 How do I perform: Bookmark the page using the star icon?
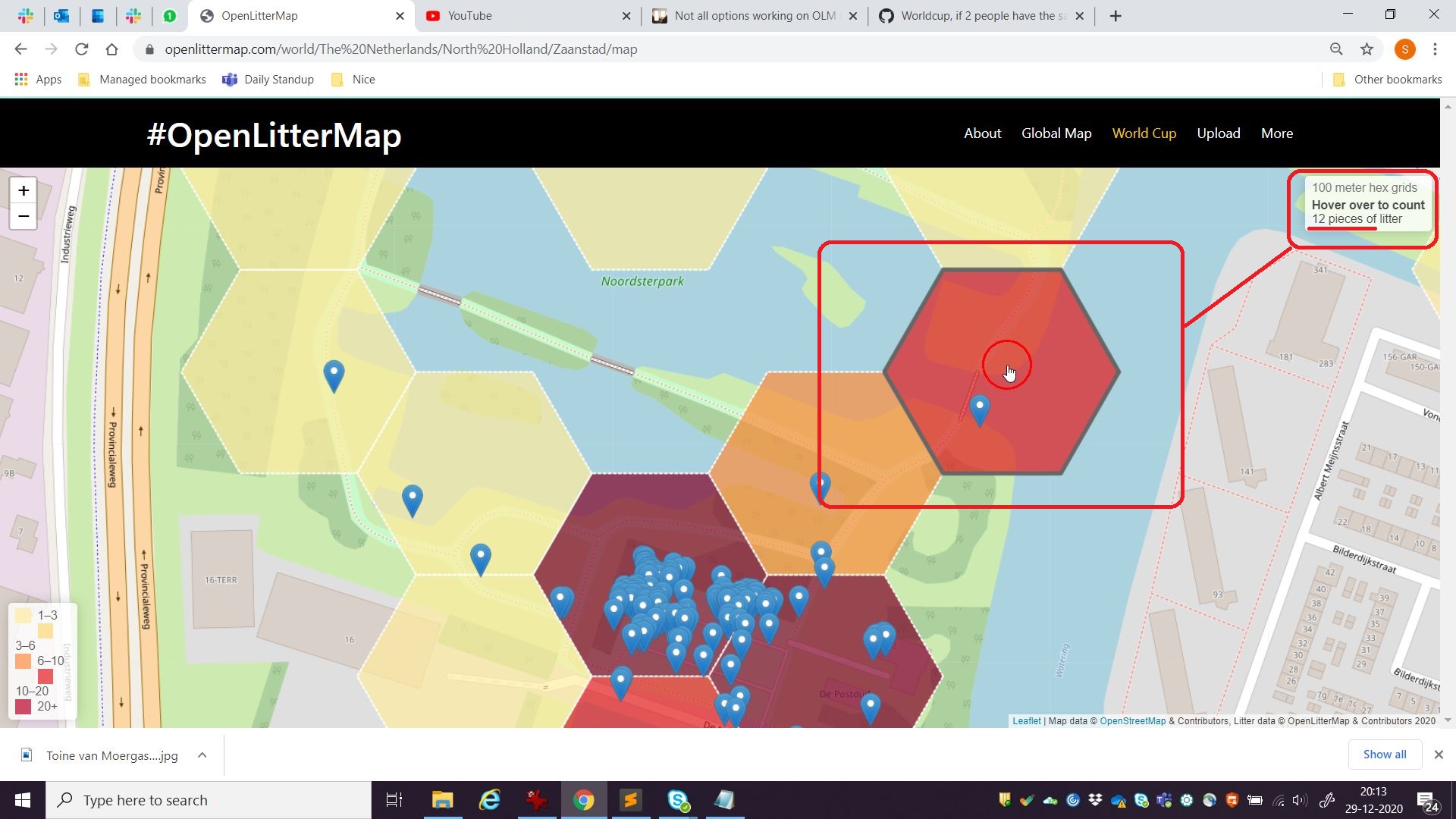[1367, 49]
